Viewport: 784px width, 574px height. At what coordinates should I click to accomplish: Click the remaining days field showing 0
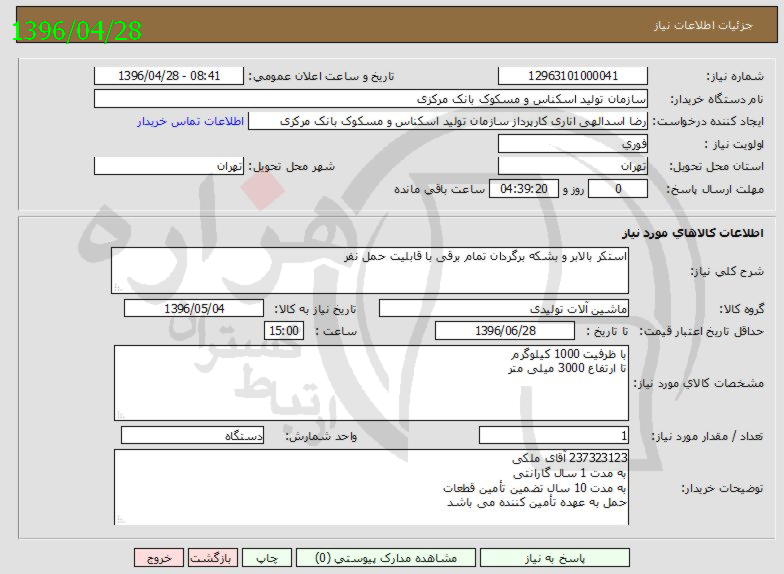[618, 189]
